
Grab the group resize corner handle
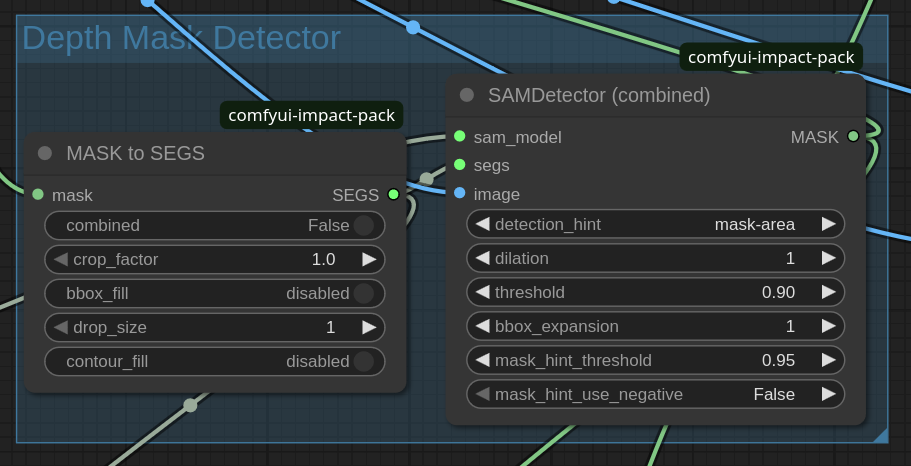(x=880, y=435)
